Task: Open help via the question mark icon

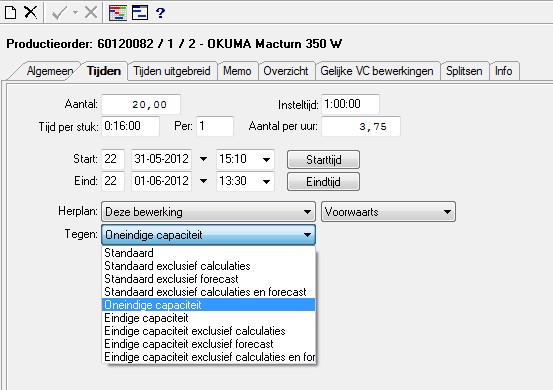Action: (x=160, y=13)
